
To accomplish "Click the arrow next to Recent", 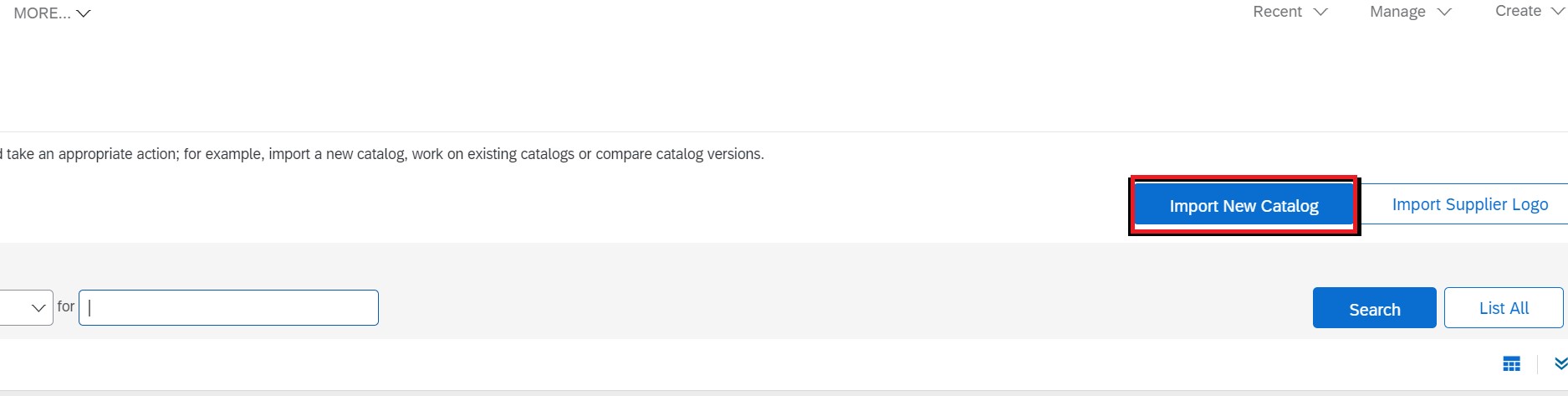I will coord(1320,12).
